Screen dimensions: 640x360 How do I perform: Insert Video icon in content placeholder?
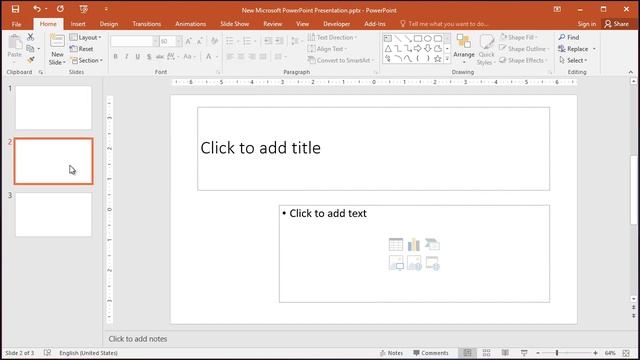tap(432, 263)
